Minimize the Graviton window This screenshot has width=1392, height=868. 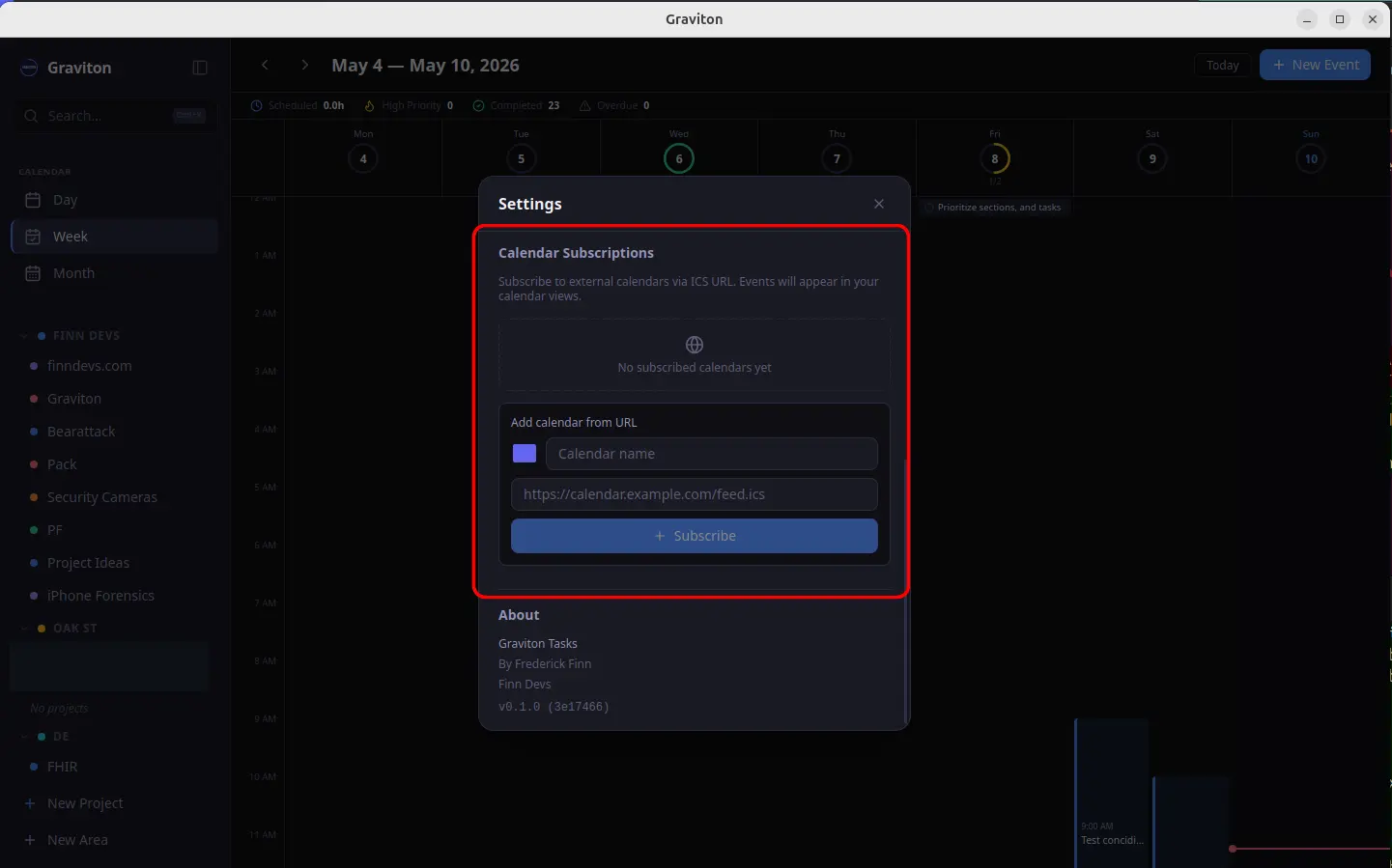tap(1307, 19)
